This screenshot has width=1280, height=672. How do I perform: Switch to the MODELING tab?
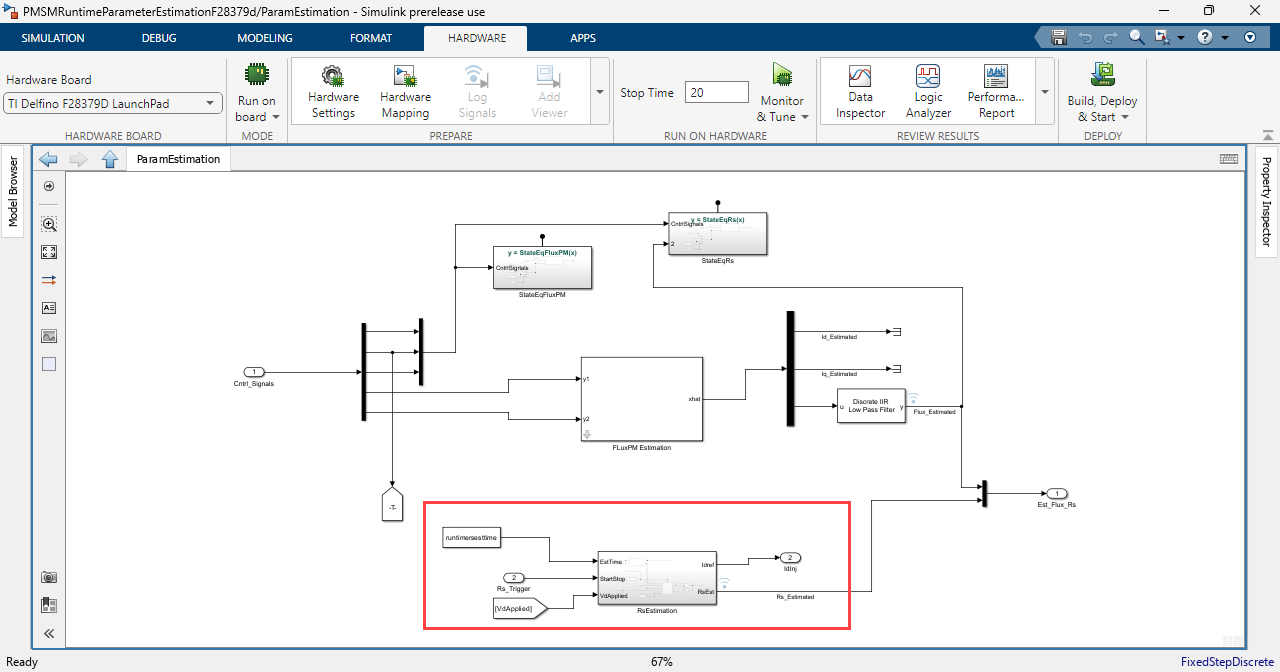point(264,38)
